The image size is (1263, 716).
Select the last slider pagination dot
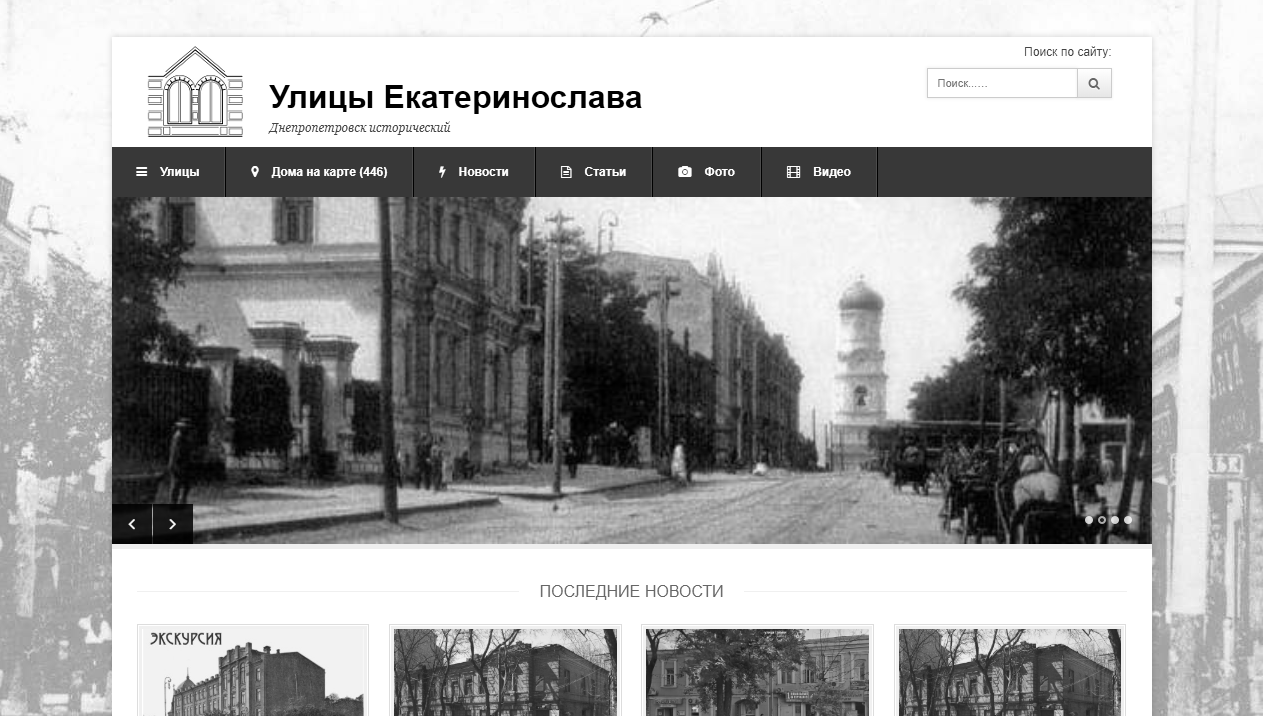[1128, 520]
